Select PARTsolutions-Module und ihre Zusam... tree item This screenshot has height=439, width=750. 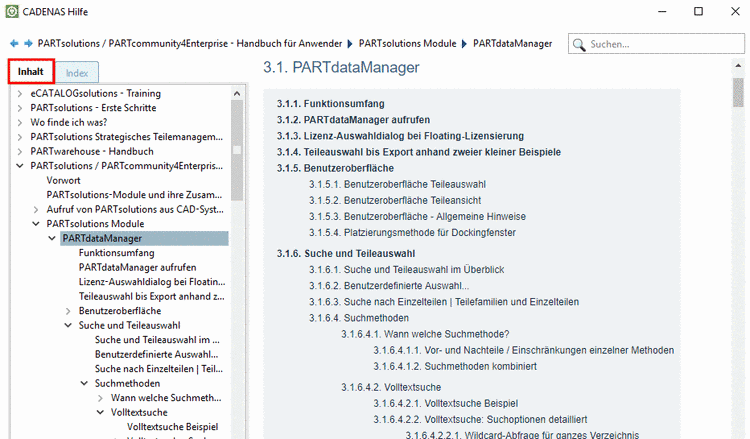tap(134, 195)
